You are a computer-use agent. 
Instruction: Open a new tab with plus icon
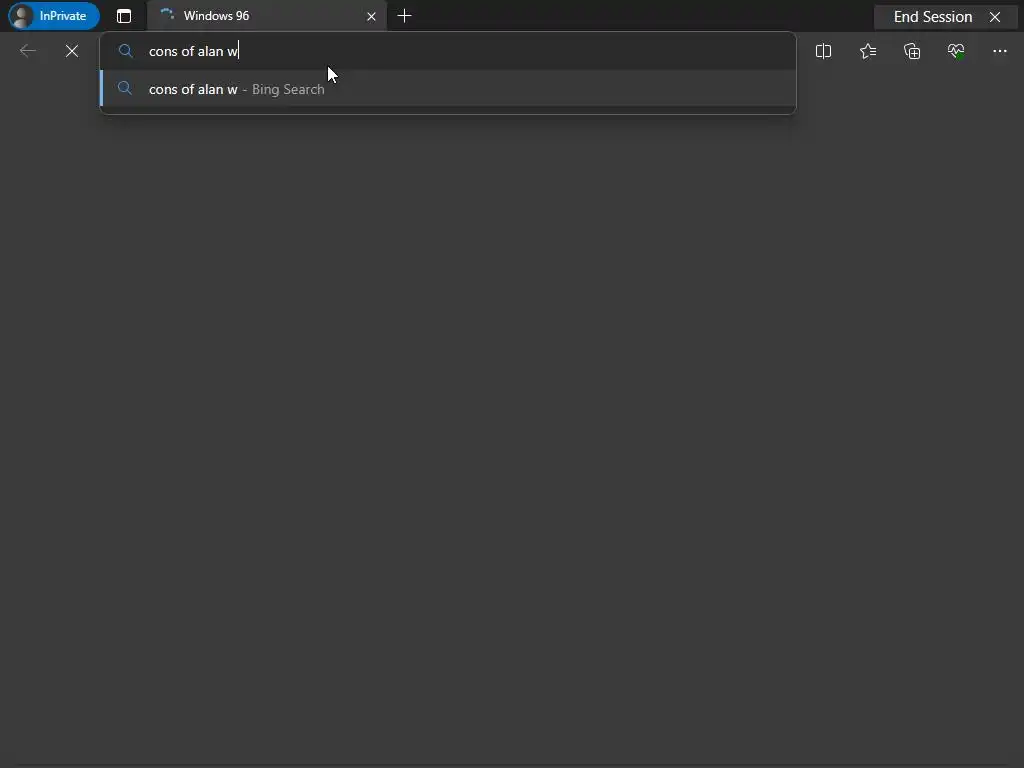404,16
